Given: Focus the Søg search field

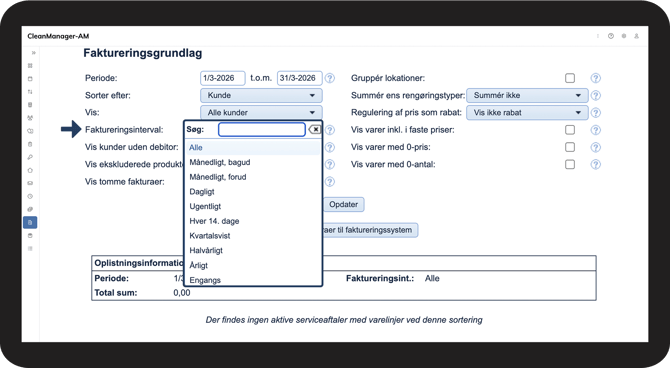Looking at the screenshot, I should (x=262, y=130).
